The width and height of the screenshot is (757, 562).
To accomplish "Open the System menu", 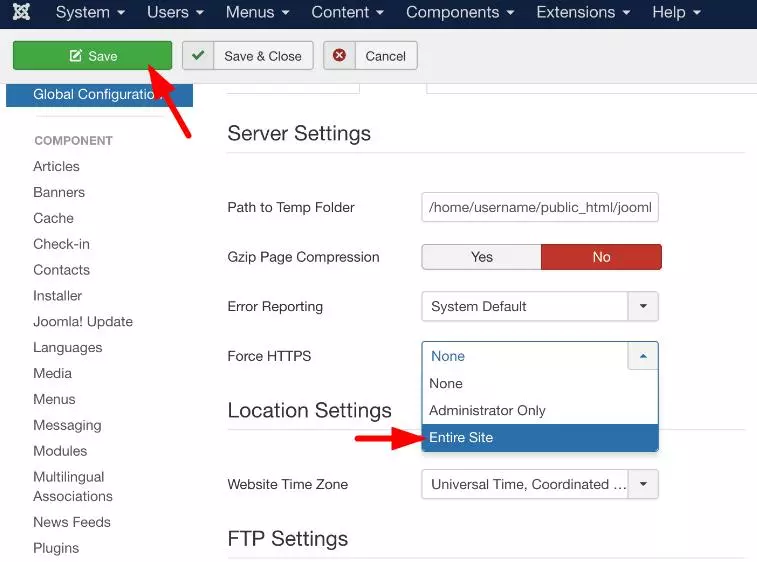I will coord(90,12).
